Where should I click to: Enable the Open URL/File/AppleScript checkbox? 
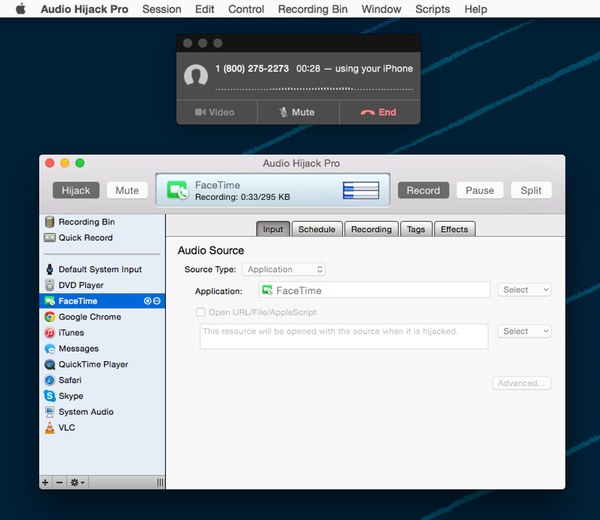(200, 312)
